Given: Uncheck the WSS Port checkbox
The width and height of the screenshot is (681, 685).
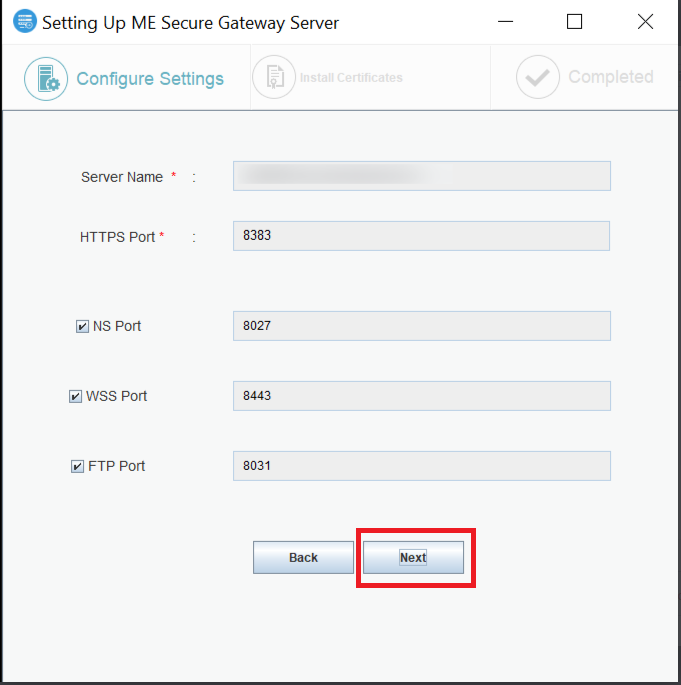Looking at the screenshot, I should (75, 397).
